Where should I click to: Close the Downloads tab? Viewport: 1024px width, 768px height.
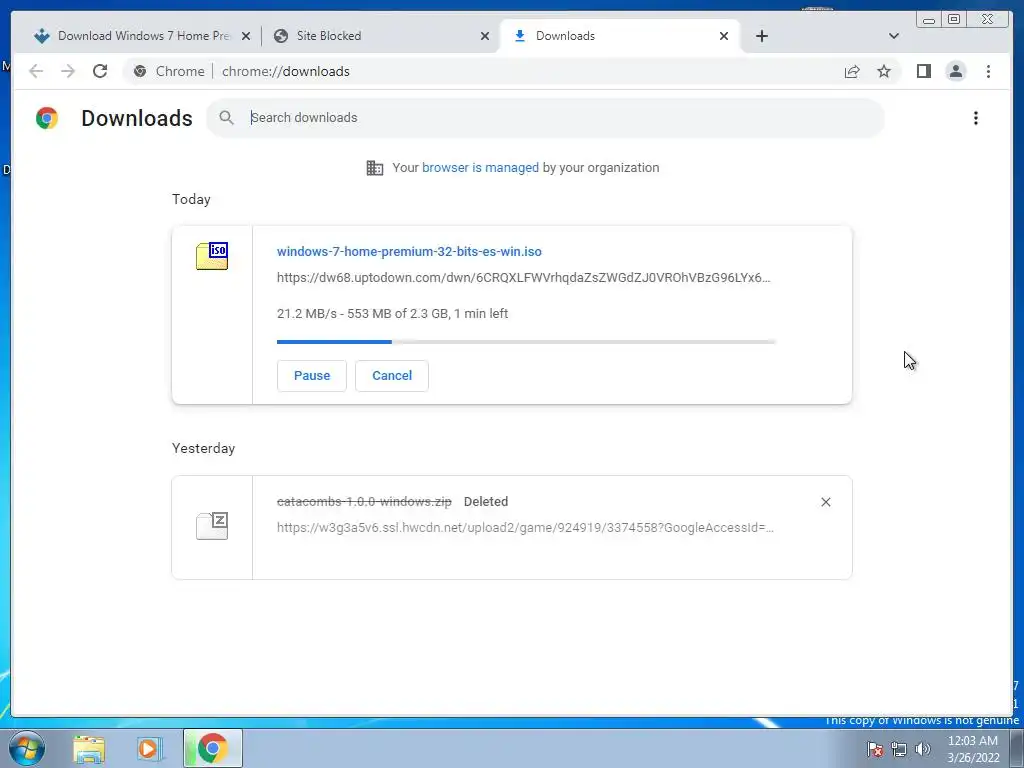(x=724, y=37)
